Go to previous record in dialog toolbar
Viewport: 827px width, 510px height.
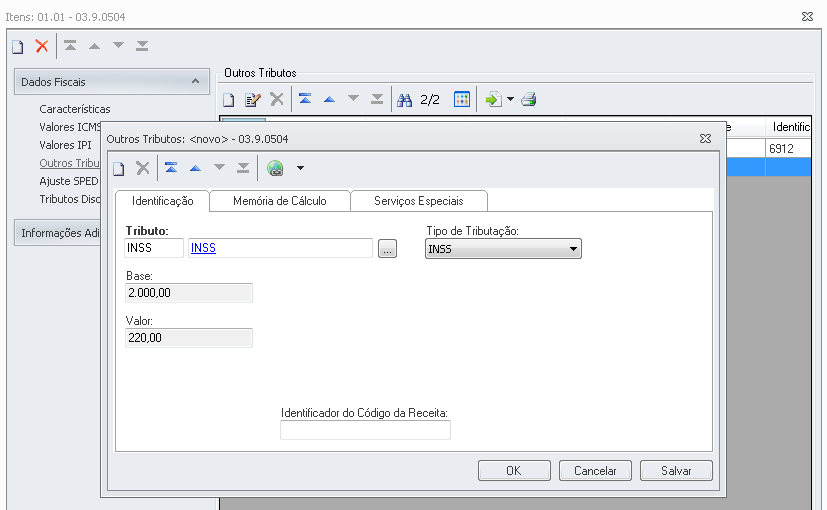[x=195, y=168]
